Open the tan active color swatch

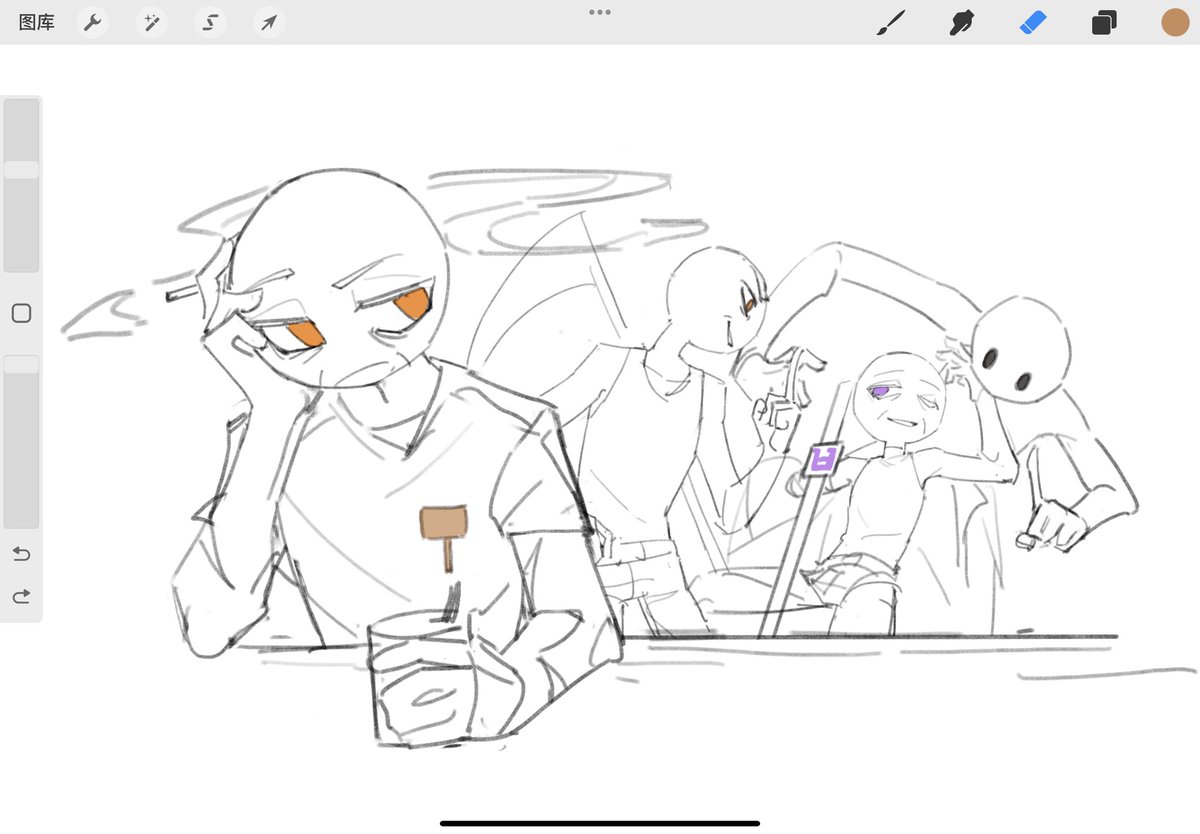(1175, 22)
